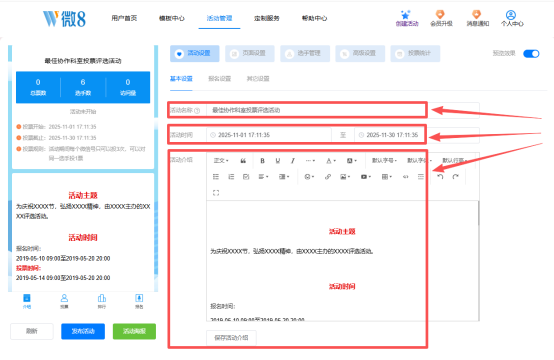Open the indent dropdown
Viewport: 554px width, 360px height.
[x=284, y=177]
